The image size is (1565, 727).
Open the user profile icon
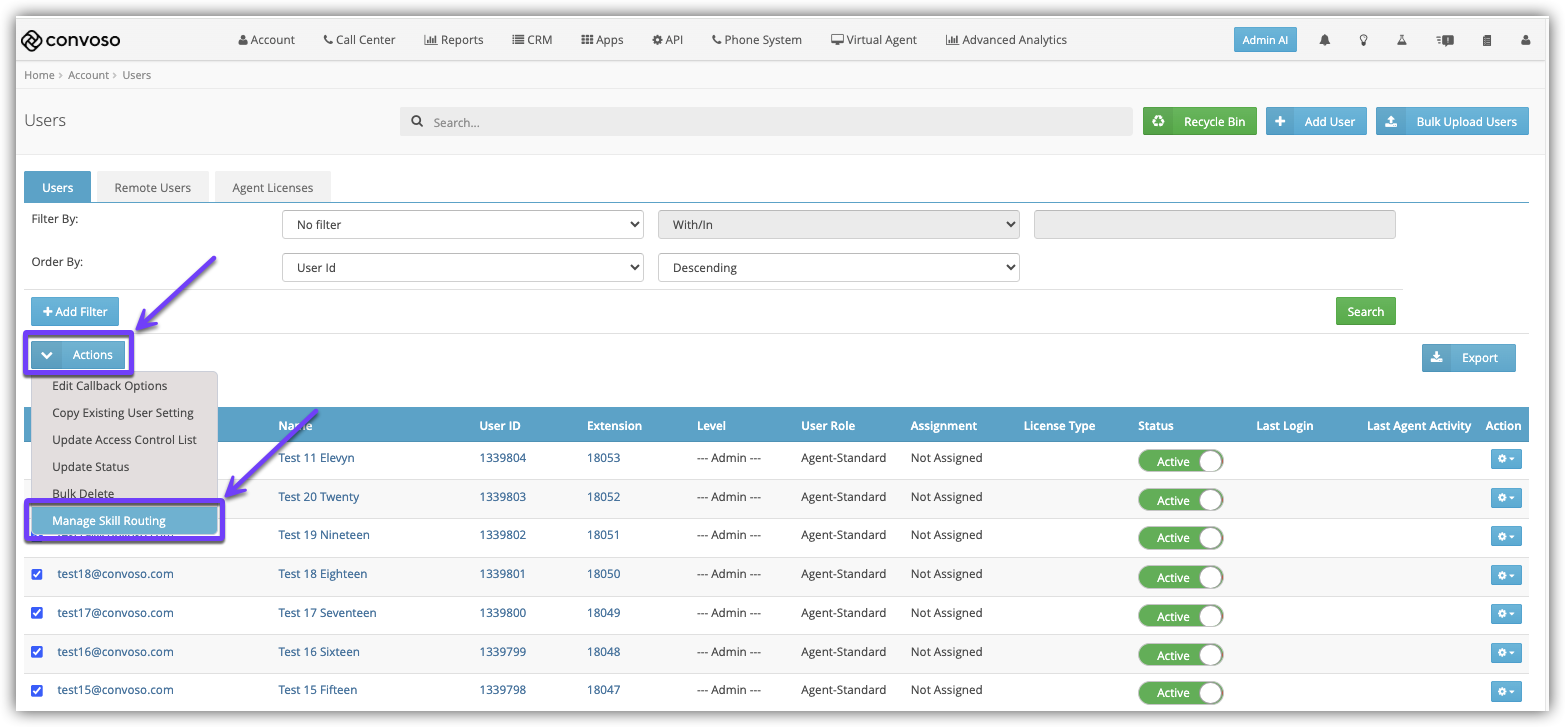coord(1525,40)
